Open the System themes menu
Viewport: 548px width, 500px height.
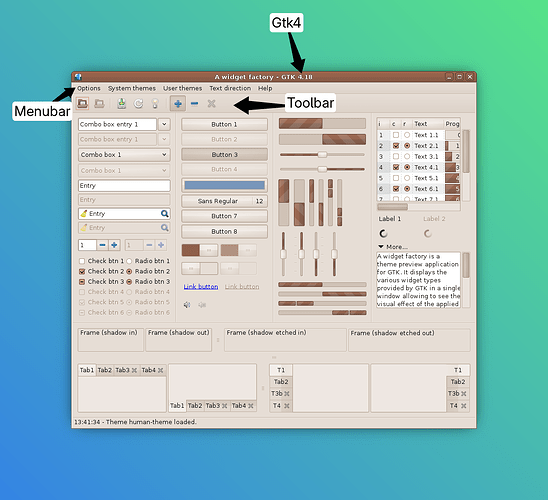(132, 88)
